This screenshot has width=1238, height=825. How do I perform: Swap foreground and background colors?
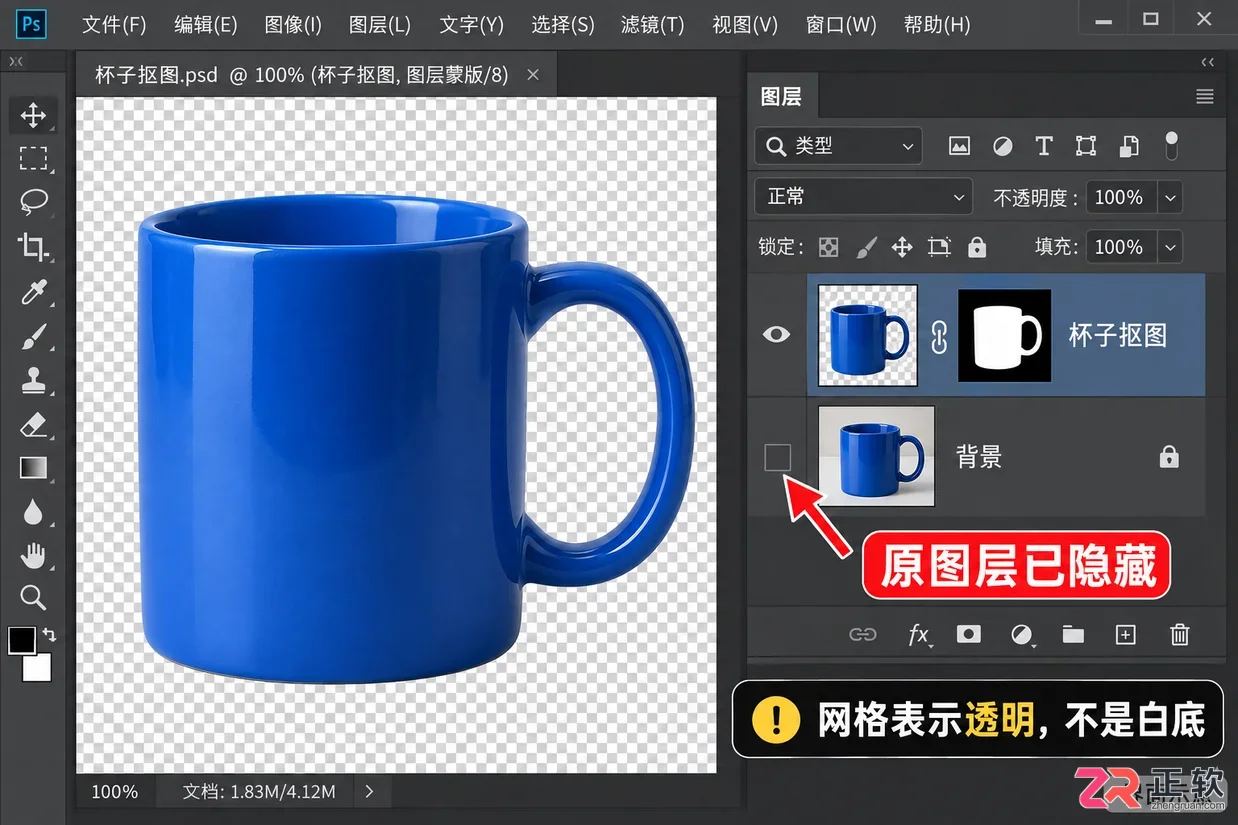click(x=49, y=634)
